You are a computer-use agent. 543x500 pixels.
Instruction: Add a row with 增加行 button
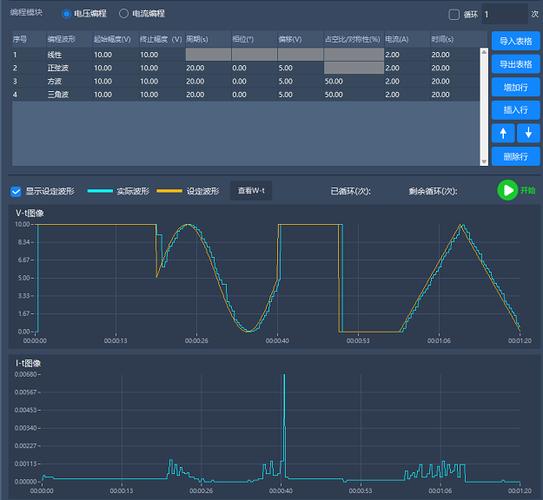[x=516, y=87]
